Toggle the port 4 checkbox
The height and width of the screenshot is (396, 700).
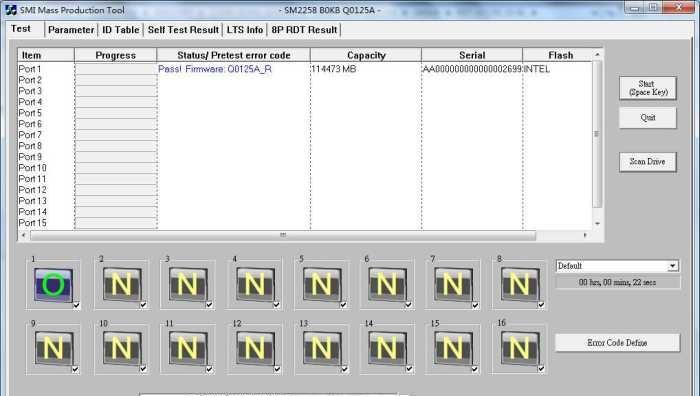(x=276, y=305)
